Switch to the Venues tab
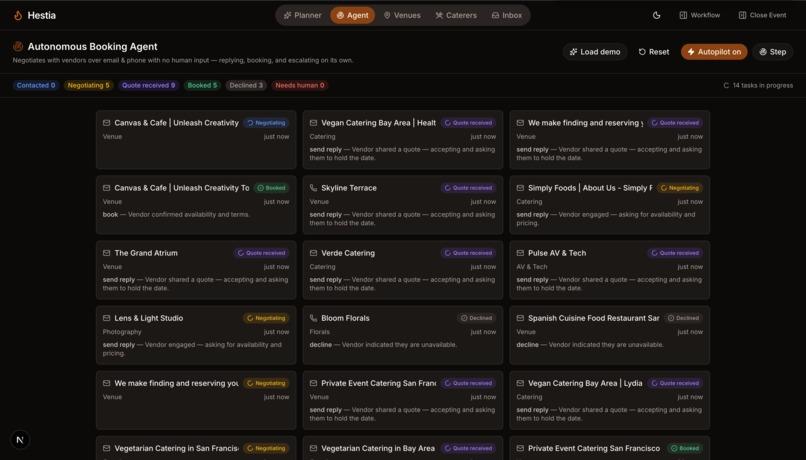Image resolution: width=806 pixels, height=460 pixels. coord(402,15)
